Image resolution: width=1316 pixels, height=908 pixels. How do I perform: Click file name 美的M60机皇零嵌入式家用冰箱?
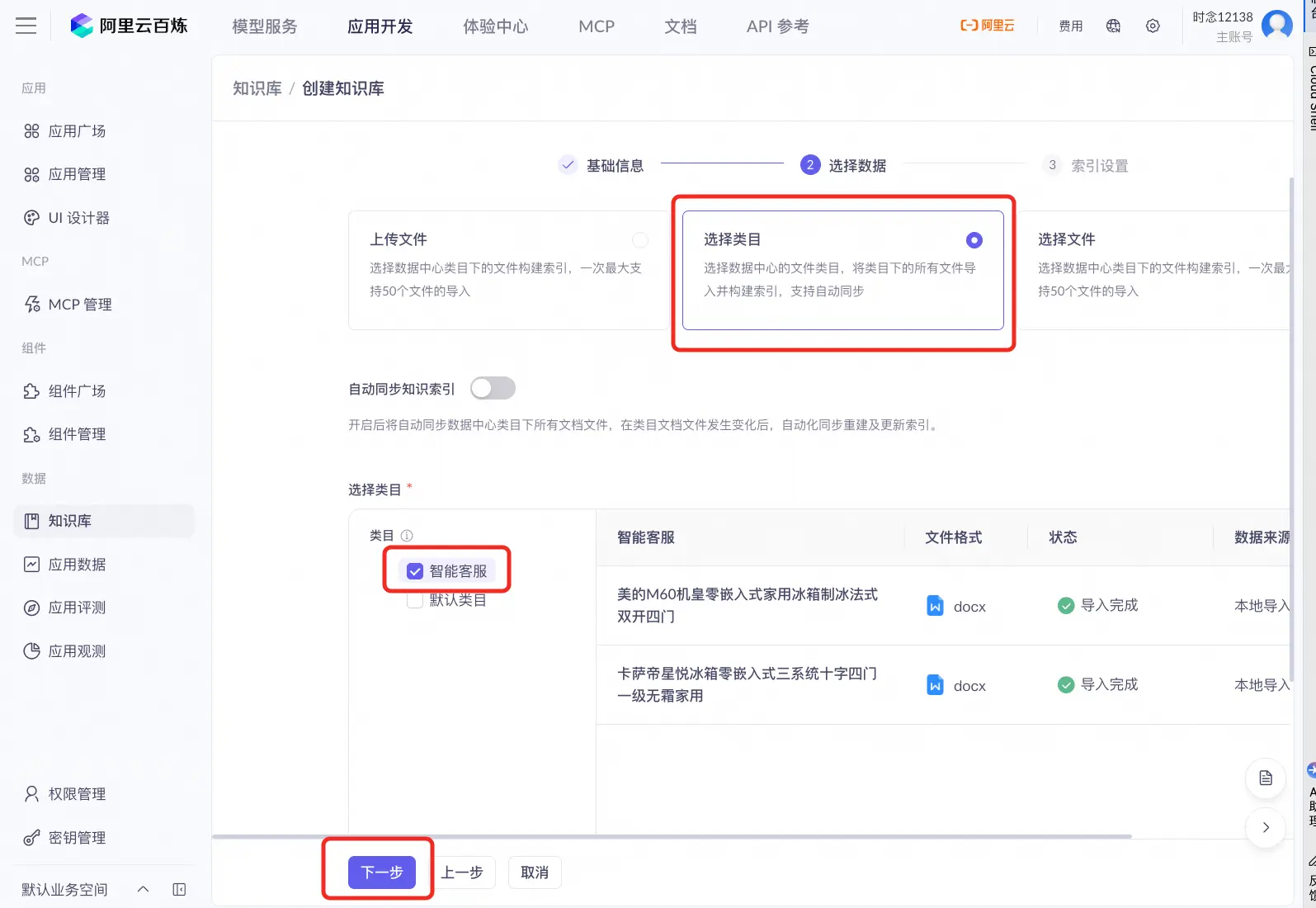pyautogui.click(x=748, y=605)
